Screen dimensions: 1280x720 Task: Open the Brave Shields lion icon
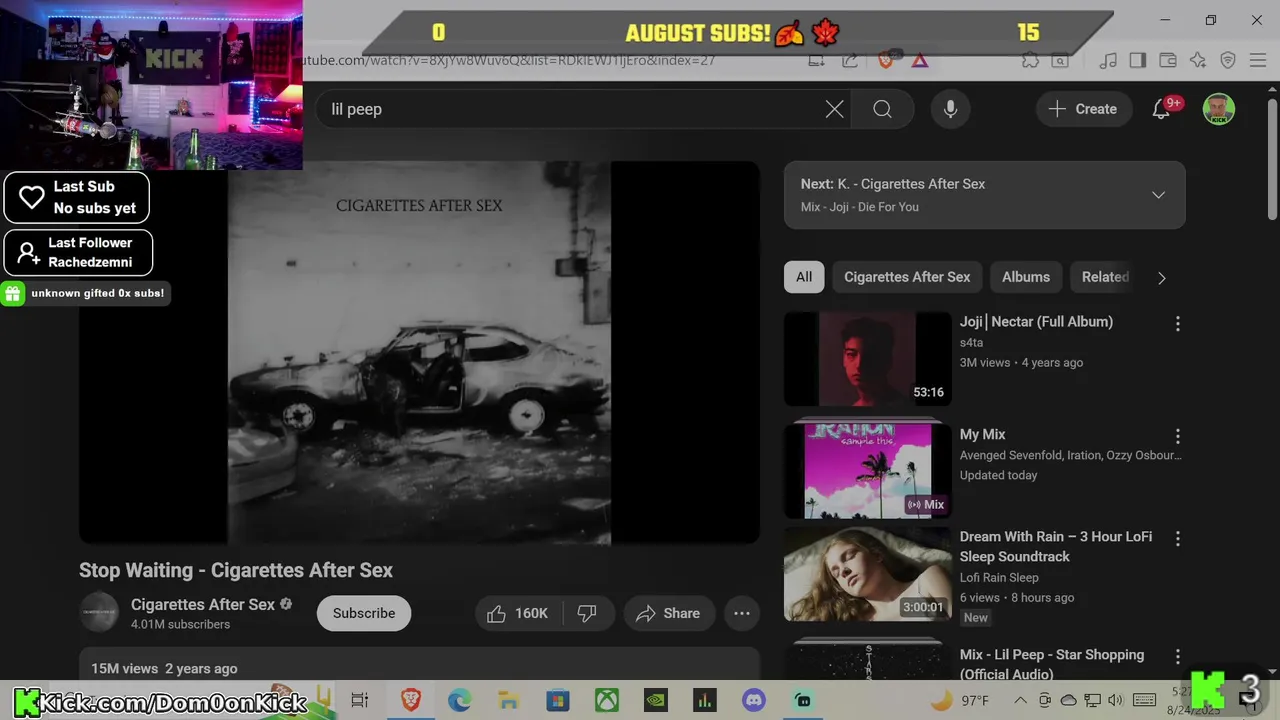(x=885, y=60)
